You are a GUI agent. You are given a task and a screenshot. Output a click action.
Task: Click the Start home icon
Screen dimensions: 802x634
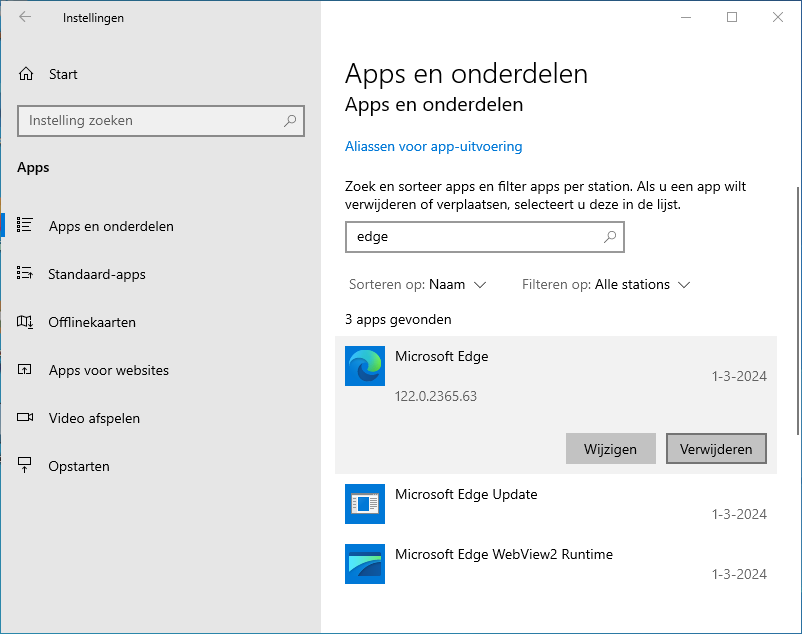click(26, 74)
